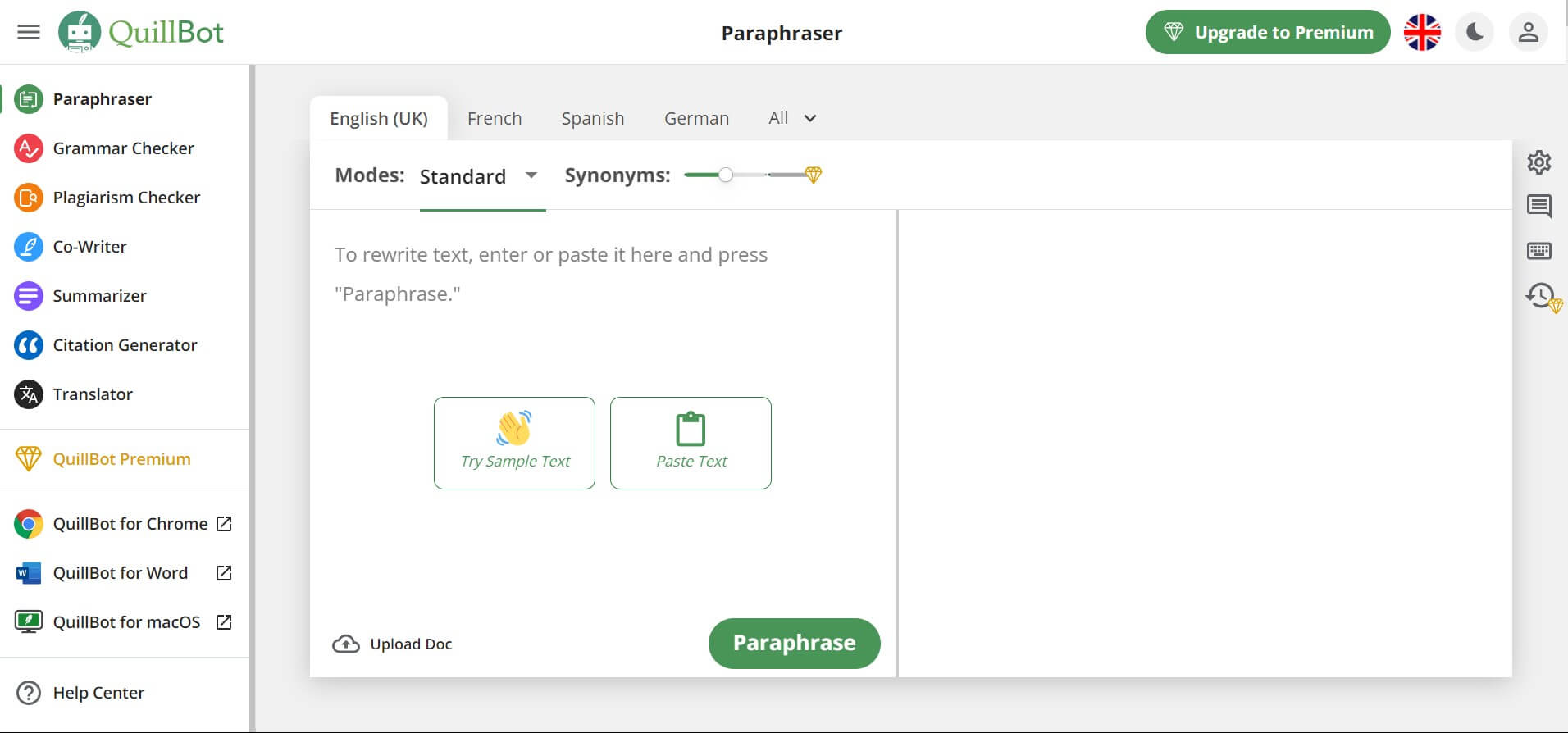1568x733 pixels.
Task: Click the UK flag language icon
Action: click(1422, 32)
